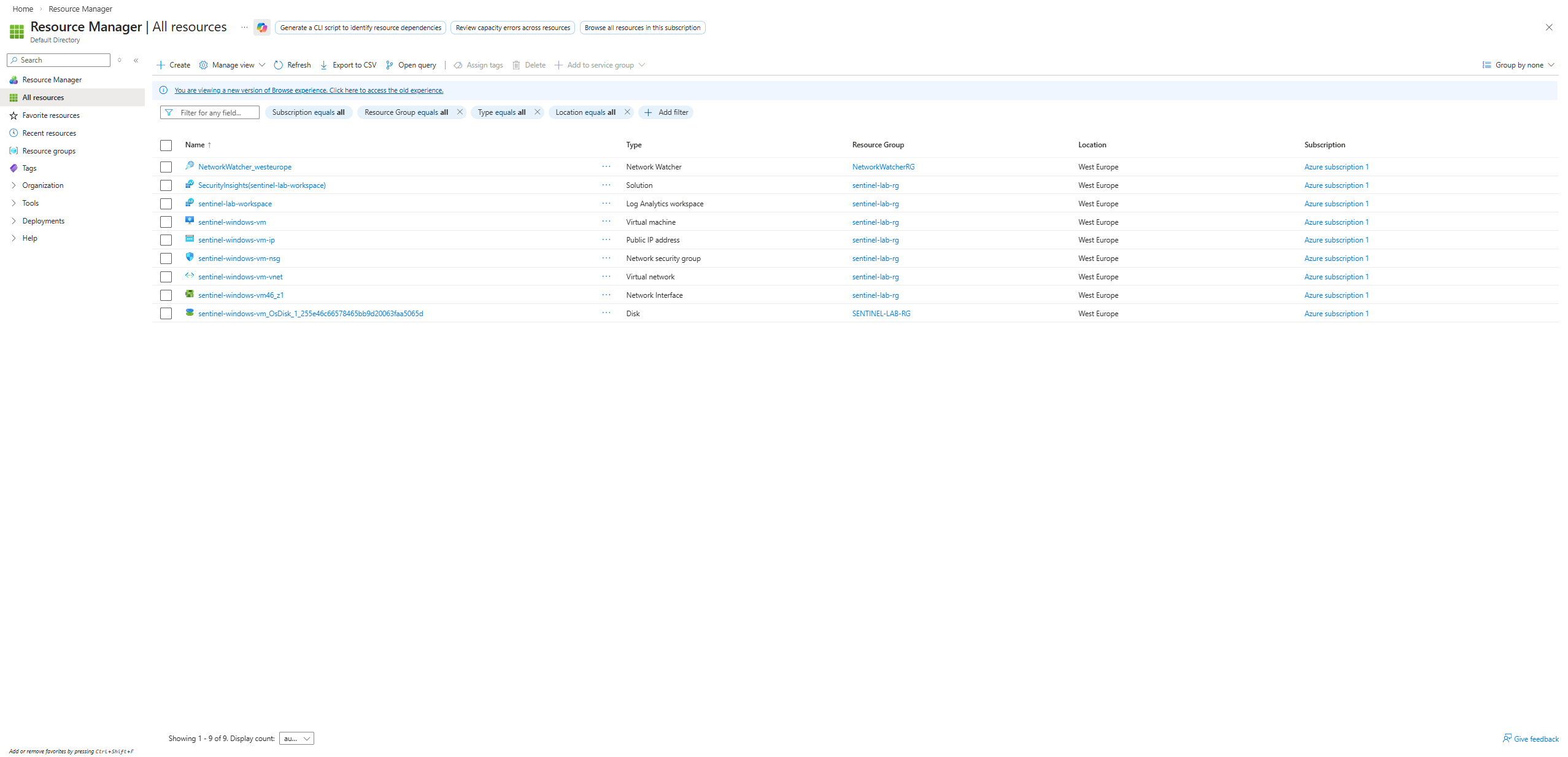Select Favorite resources in the sidebar

[51, 115]
